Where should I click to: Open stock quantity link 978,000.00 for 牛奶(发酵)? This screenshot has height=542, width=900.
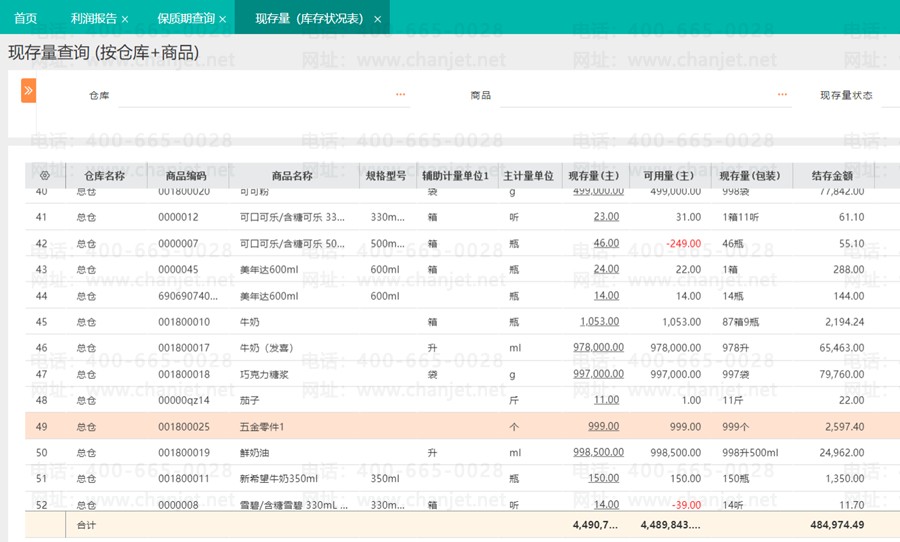pyautogui.click(x=598, y=347)
